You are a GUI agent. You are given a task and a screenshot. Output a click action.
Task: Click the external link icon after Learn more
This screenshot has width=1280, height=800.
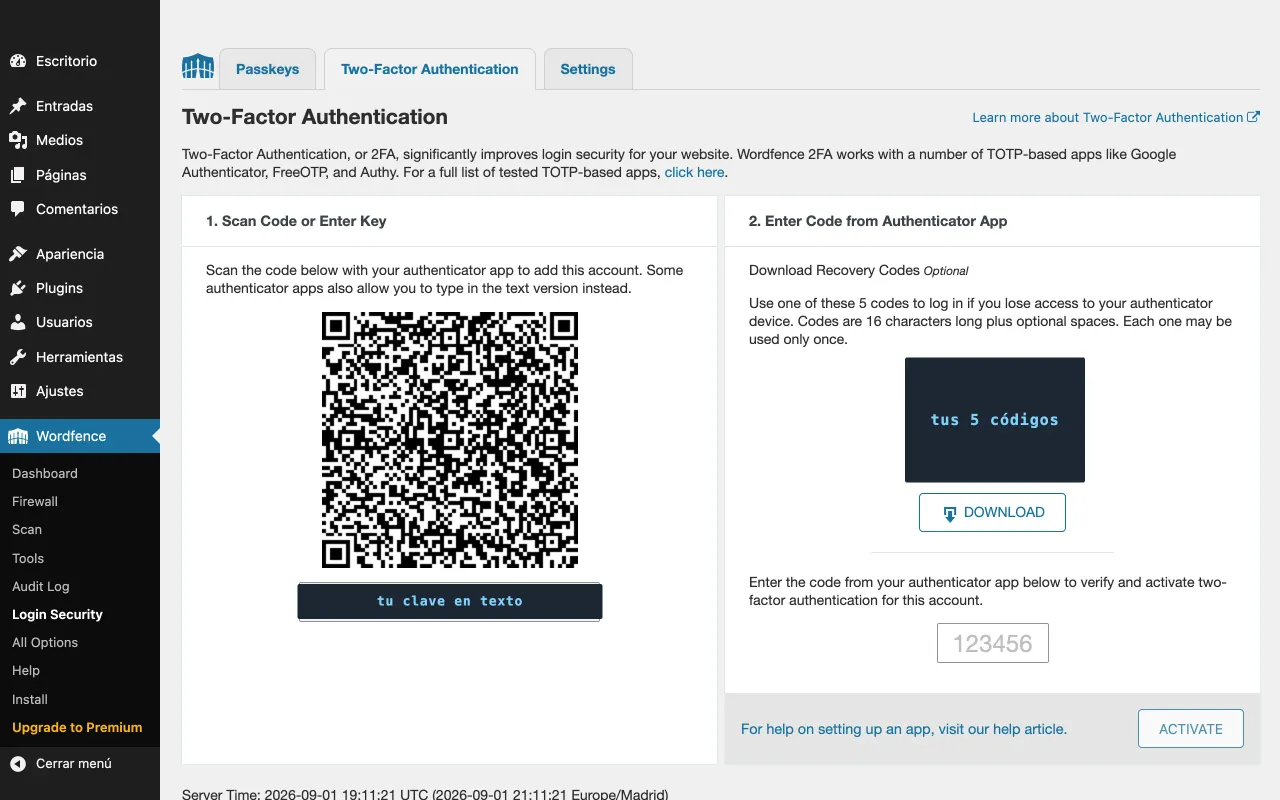(1253, 117)
